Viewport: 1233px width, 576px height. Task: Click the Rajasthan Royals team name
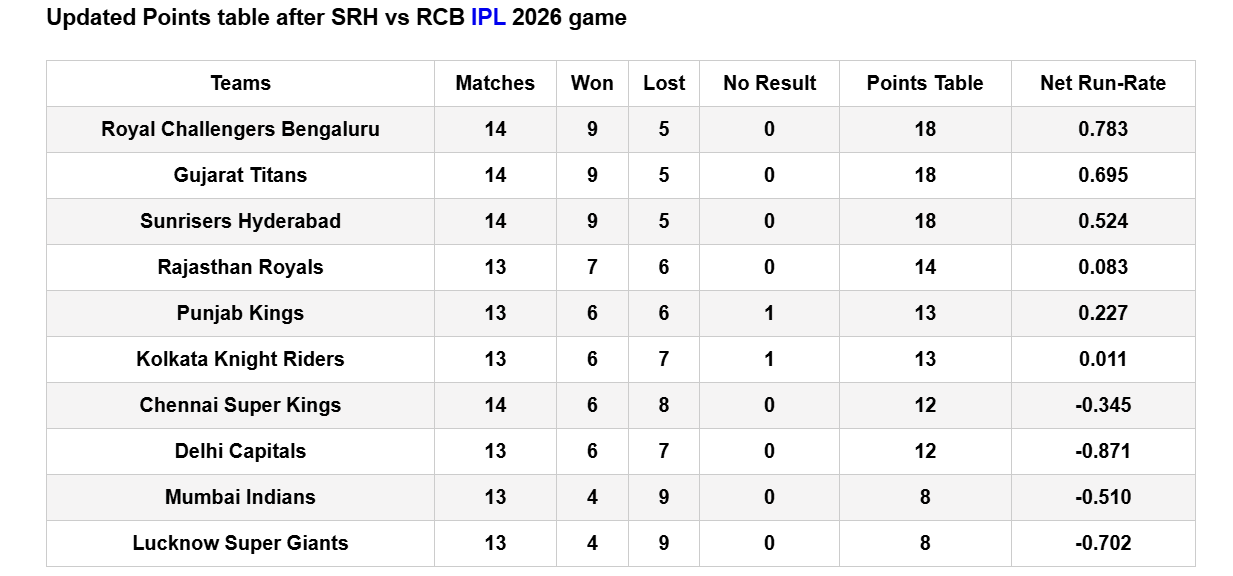tap(240, 267)
